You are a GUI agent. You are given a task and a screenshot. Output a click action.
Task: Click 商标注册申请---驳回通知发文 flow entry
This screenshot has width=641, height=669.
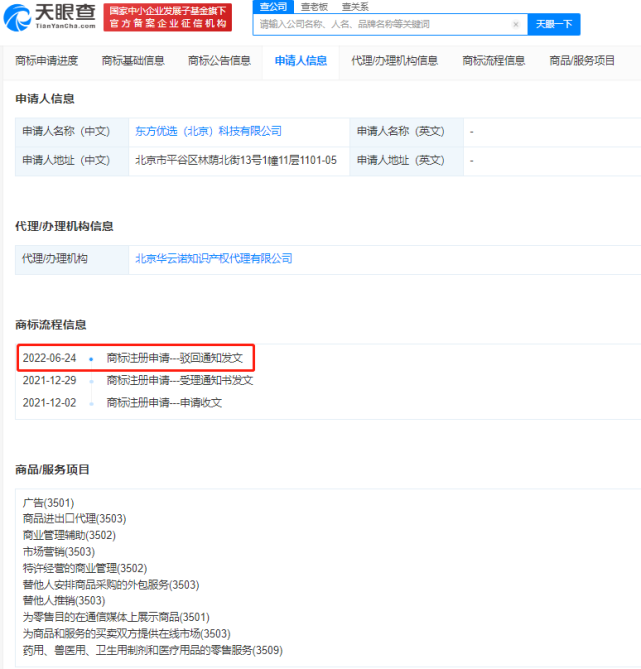point(175,358)
